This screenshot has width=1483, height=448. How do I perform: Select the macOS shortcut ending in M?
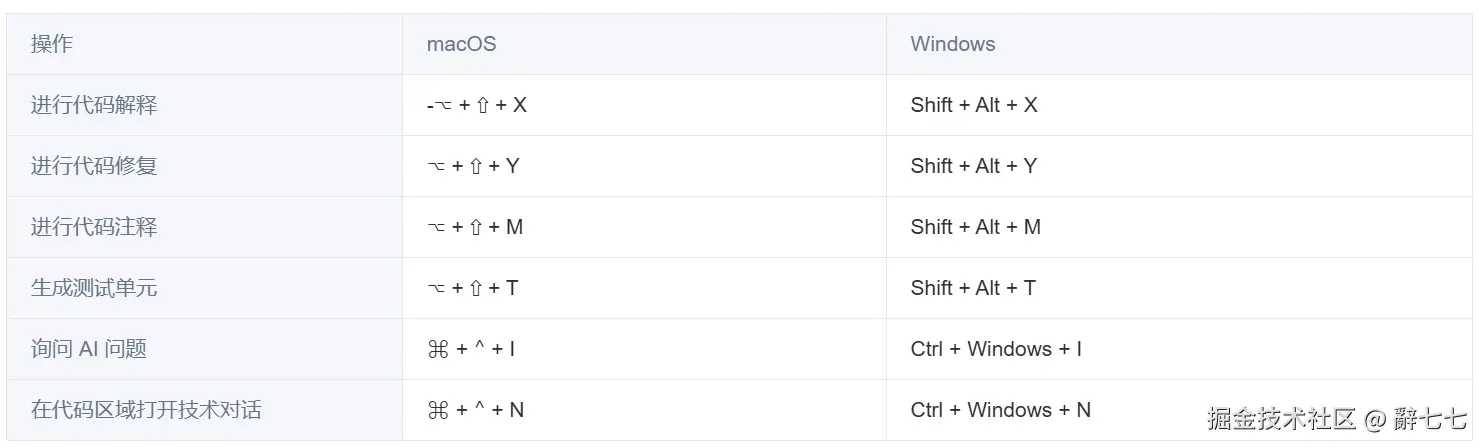[x=475, y=227]
